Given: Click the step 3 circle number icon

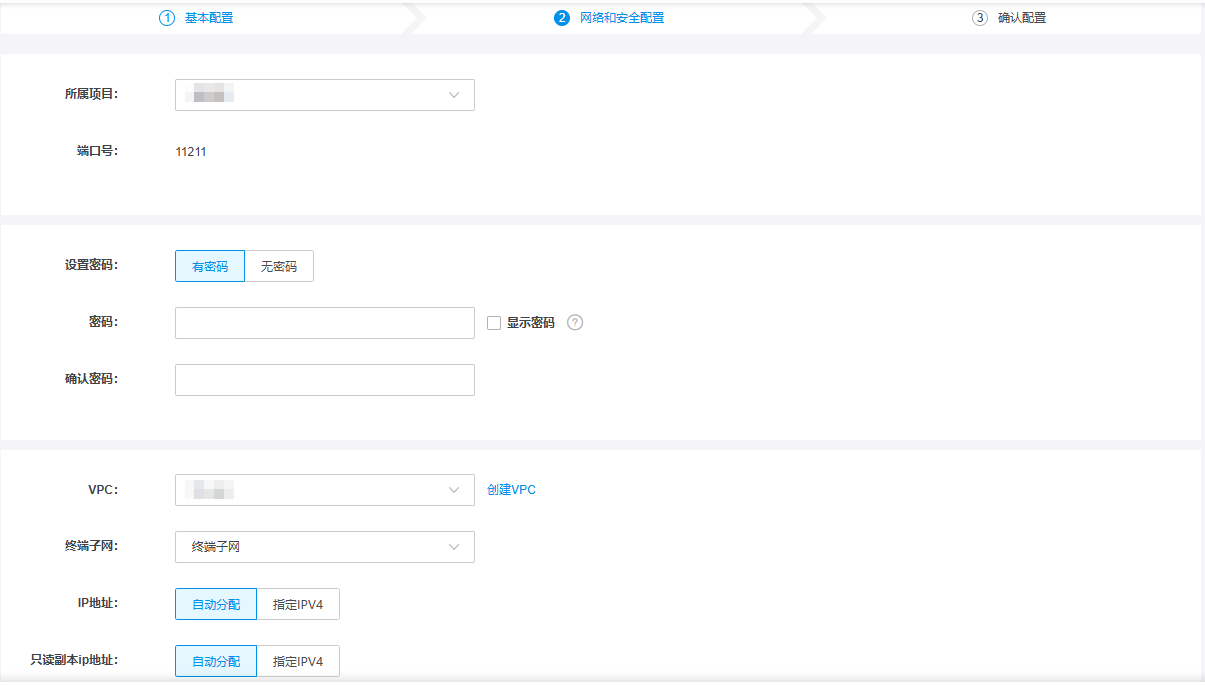Looking at the screenshot, I should pyautogui.click(x=980, y=18).
